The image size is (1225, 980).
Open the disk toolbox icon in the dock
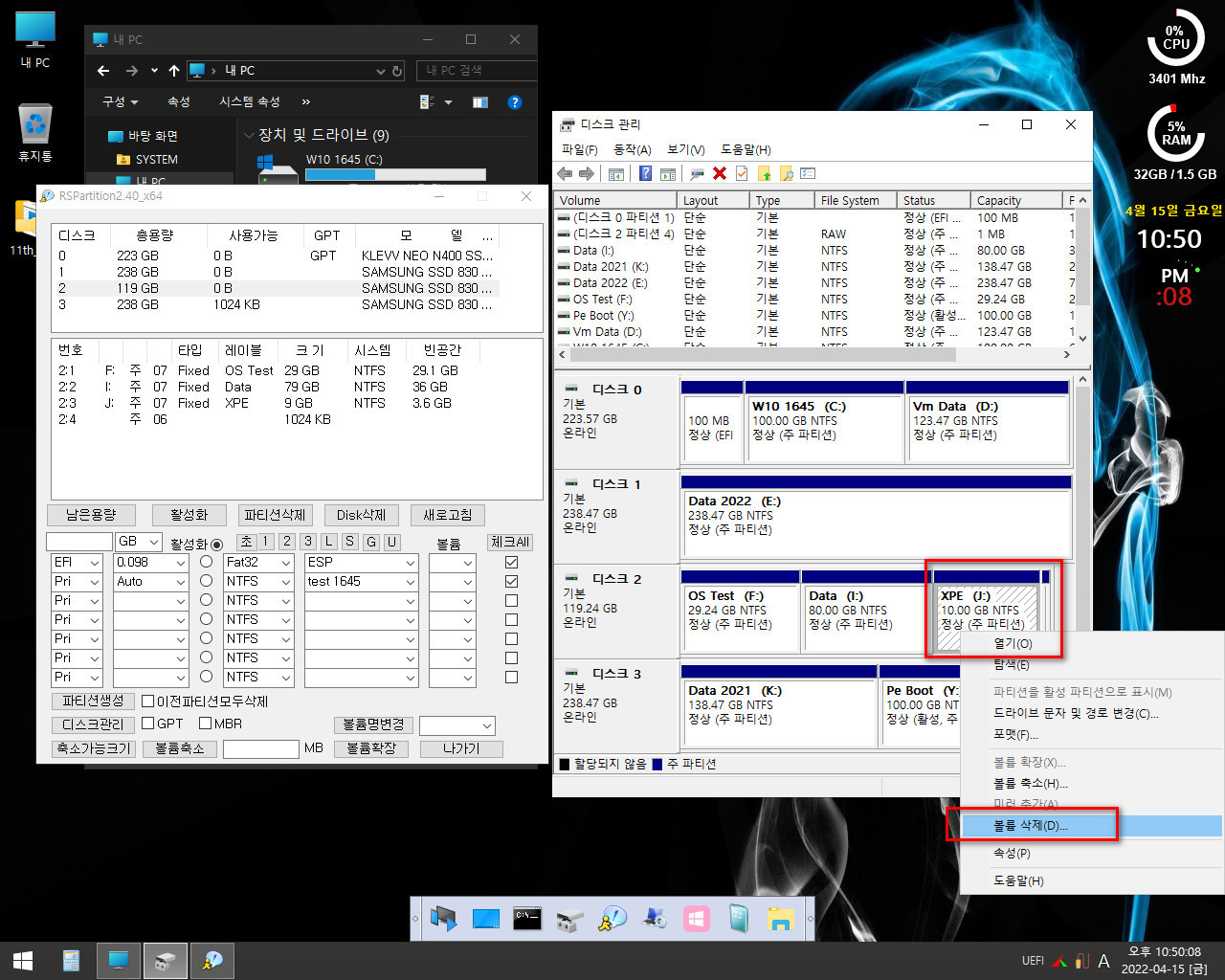(569, 919)
